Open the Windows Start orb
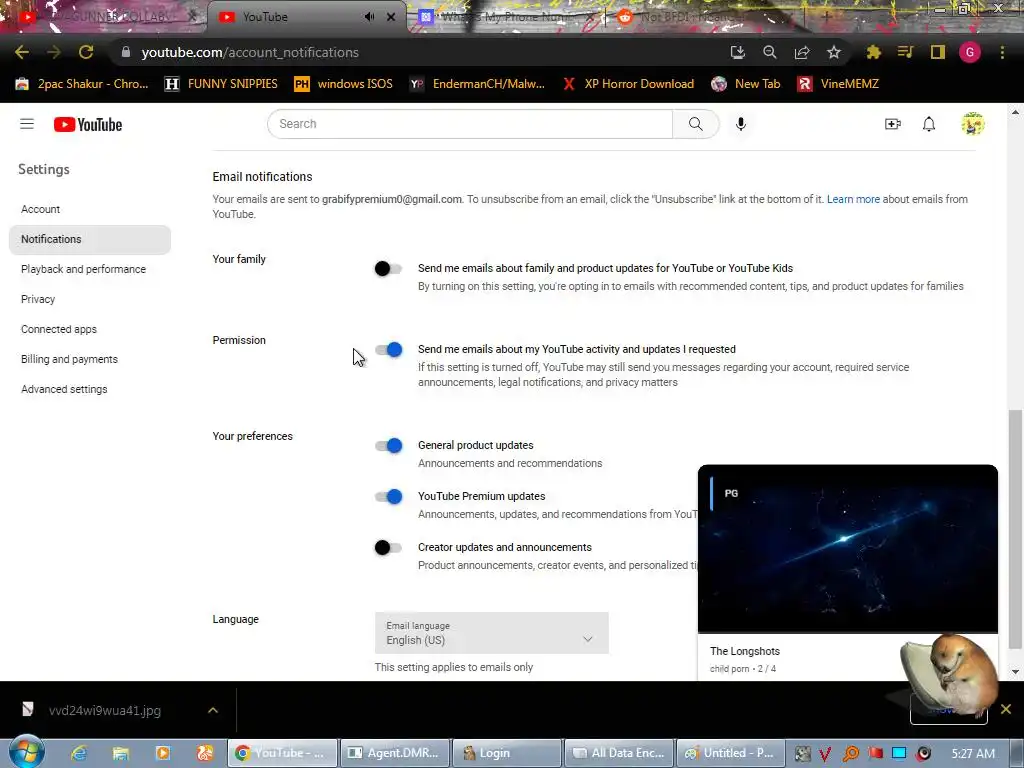 tap(26, 752)
